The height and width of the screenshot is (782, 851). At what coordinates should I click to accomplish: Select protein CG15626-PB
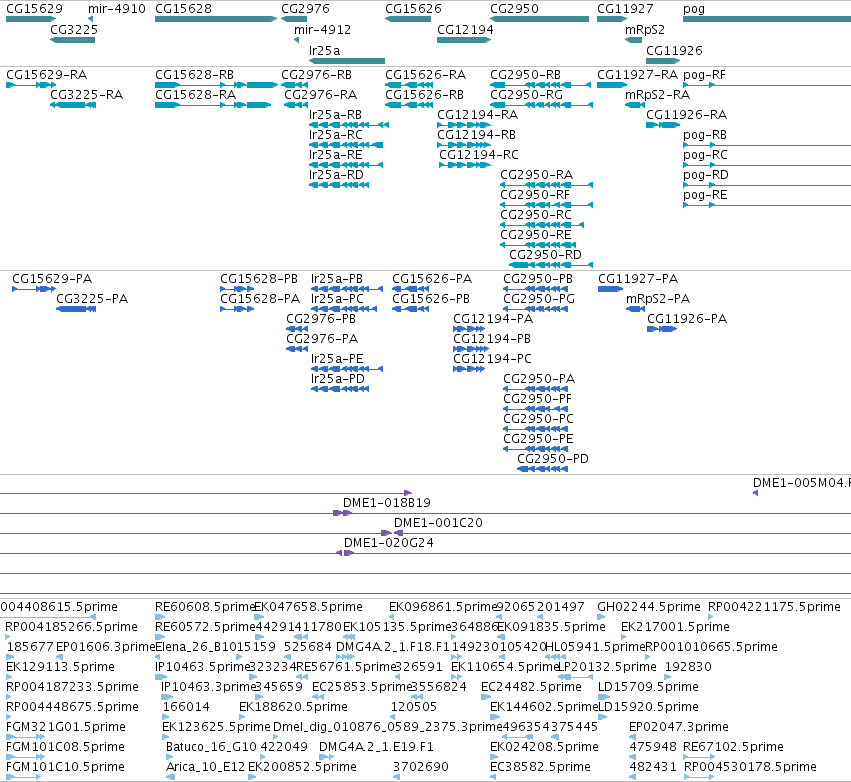point(410,309)
